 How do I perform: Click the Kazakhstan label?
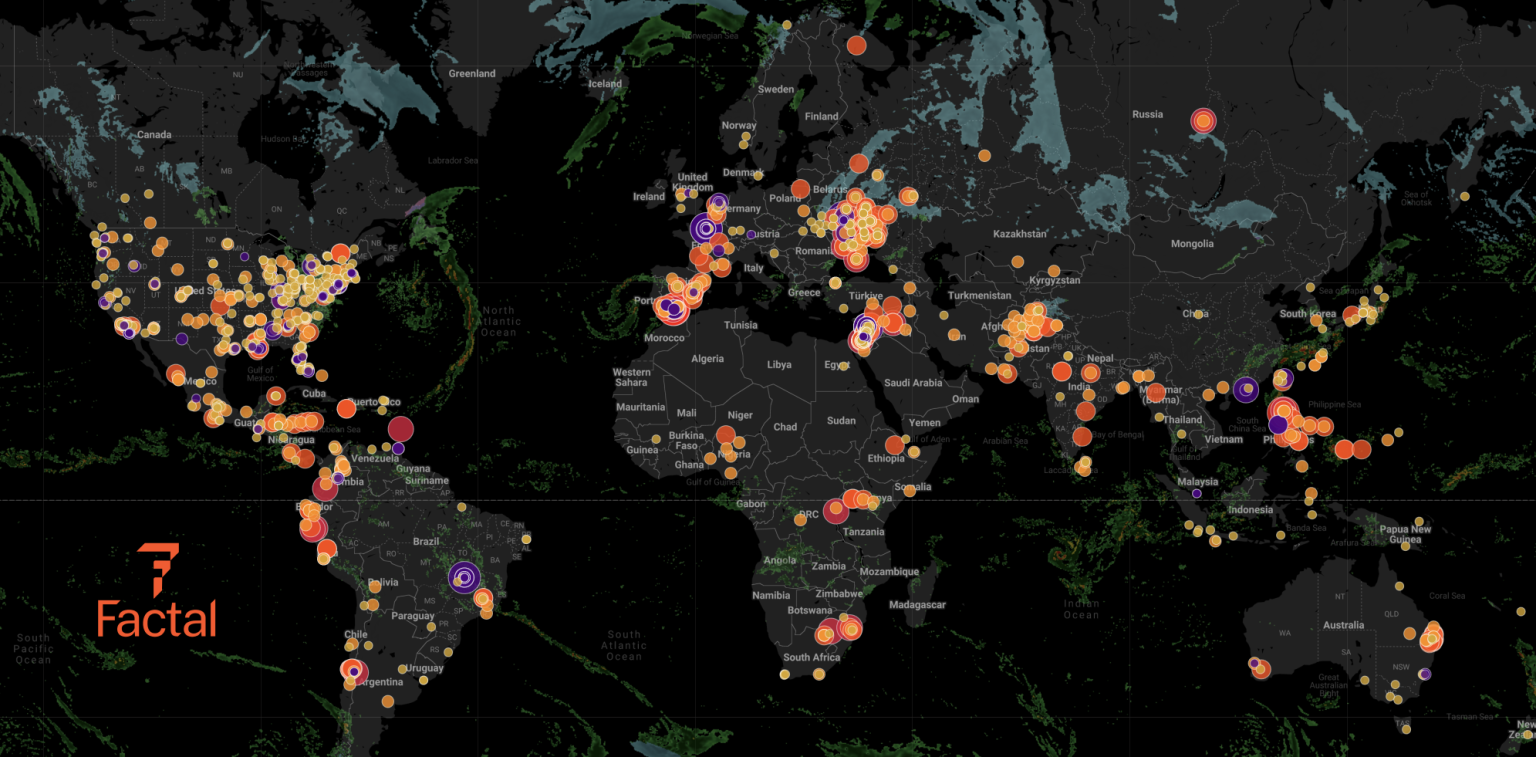click(1018, 233)
